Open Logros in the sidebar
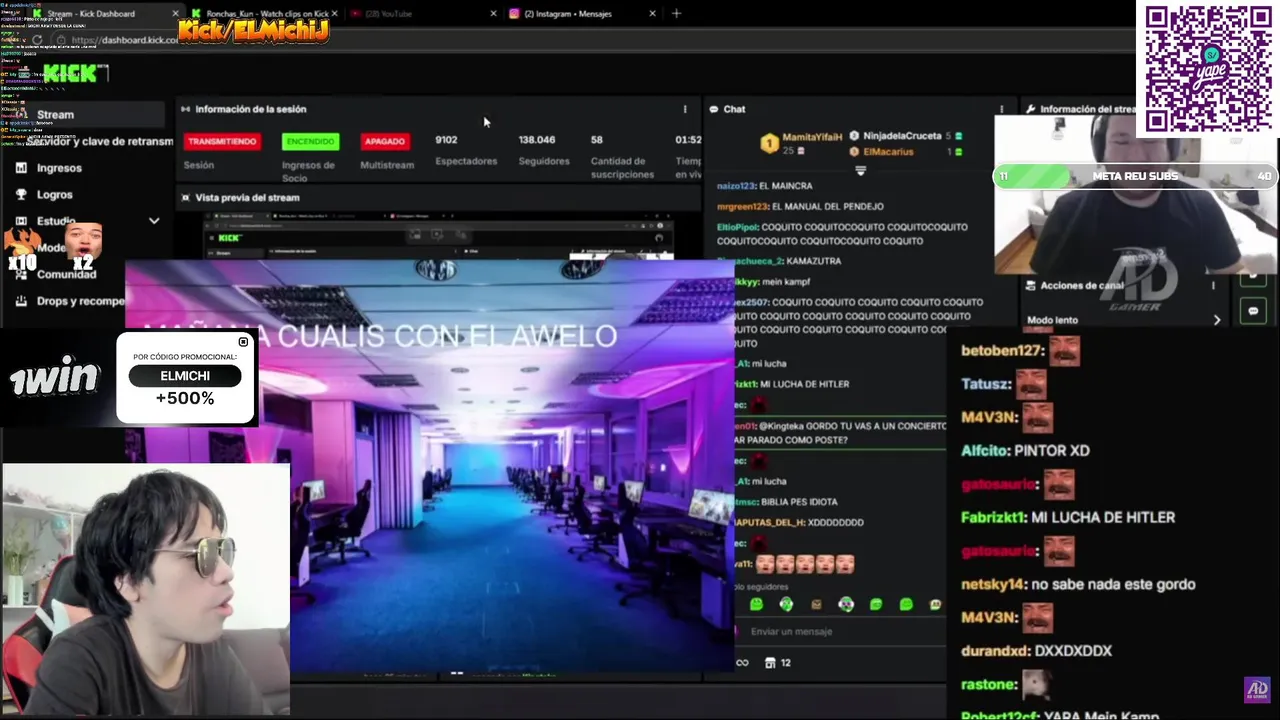The height and width of the screenshot is (720, 1280). [x=54, y=195]
